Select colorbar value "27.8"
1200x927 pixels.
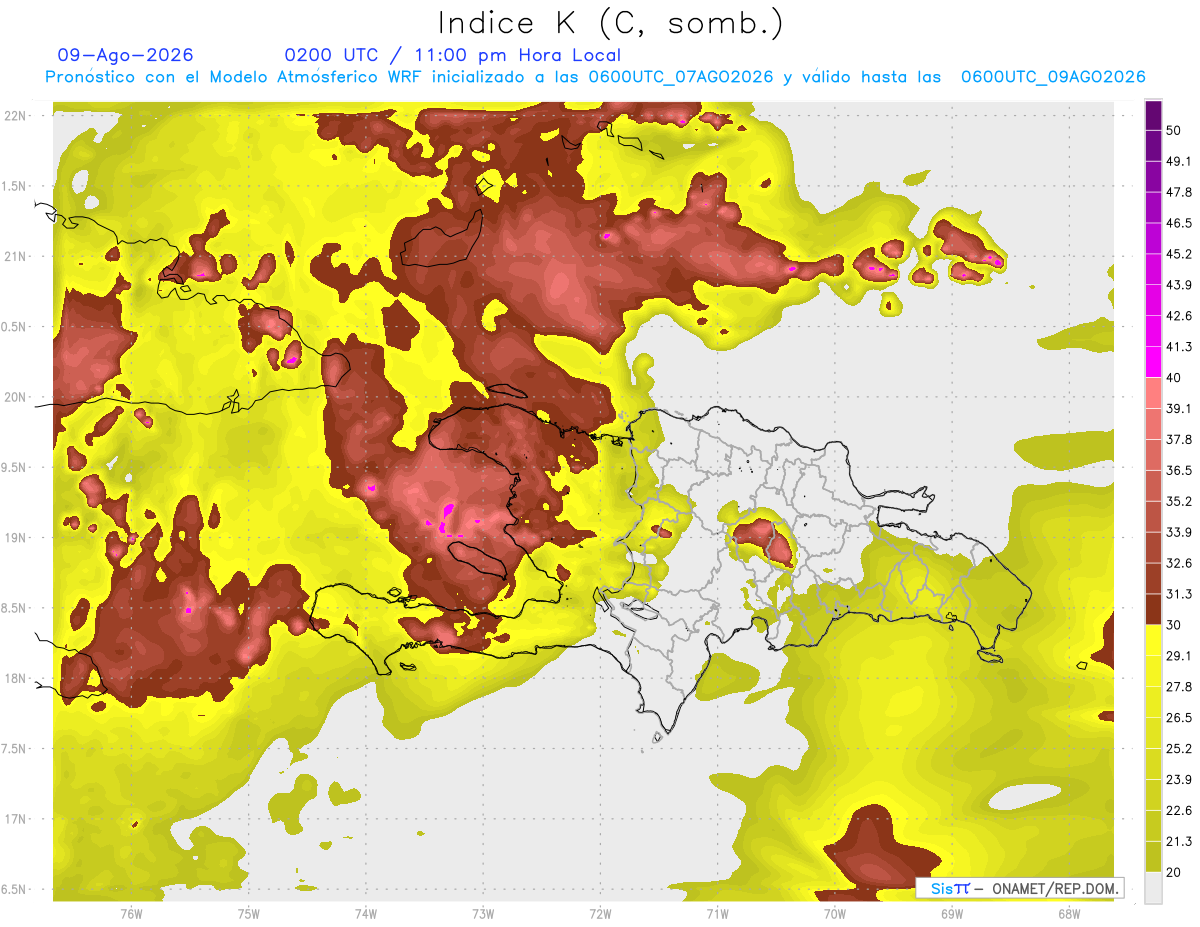(1179, 687)
